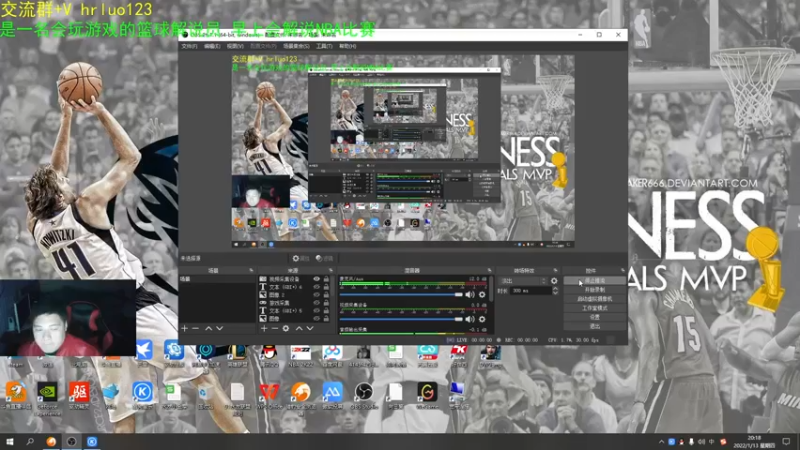Toggle the lock on the 游戏采集 source
This screenshot has height=450, width=800.
[x=326, y=303]
